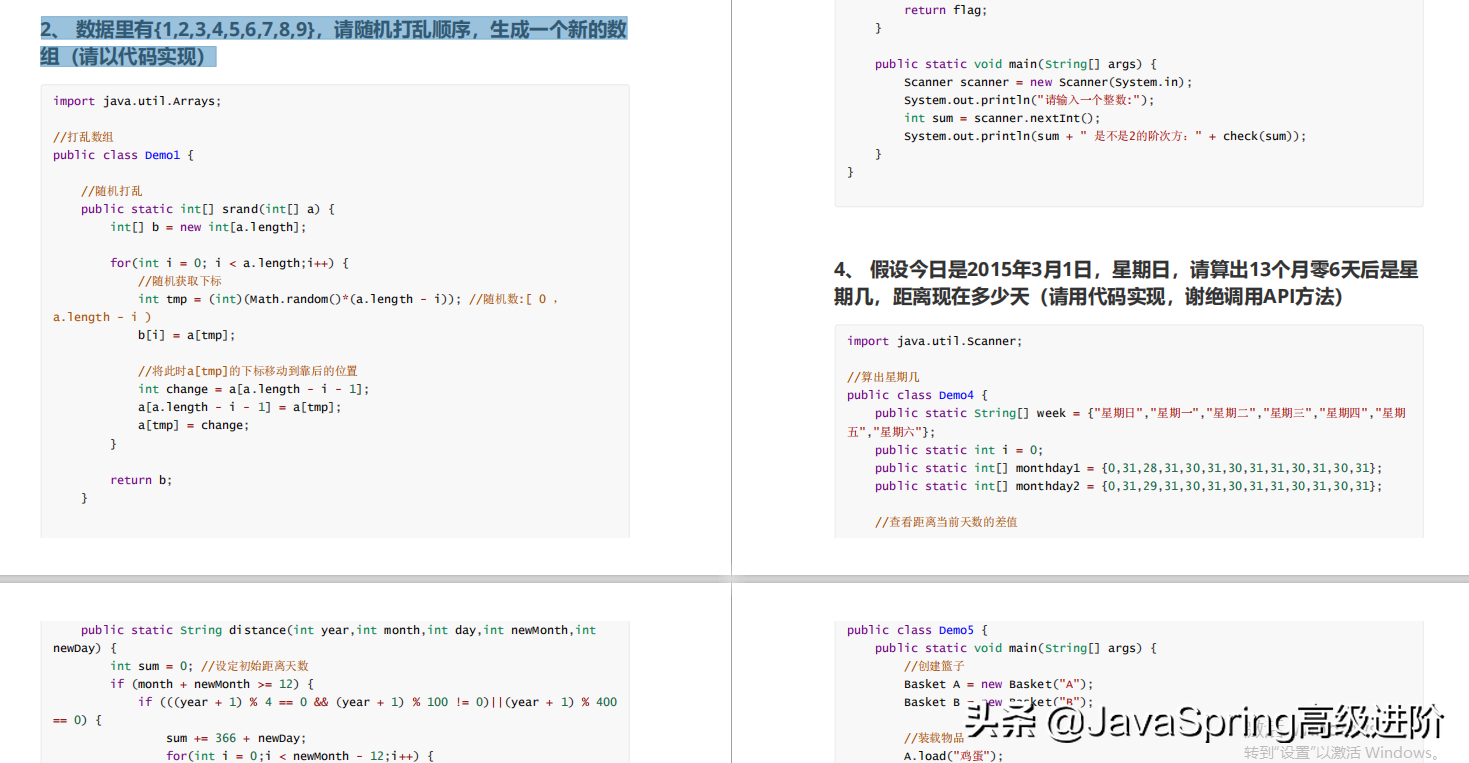The height and width of the screenshot is (763, 1469).
Task: Click the "int tmp = (int)(Math.random()..." line
Action: click(305, 308)
